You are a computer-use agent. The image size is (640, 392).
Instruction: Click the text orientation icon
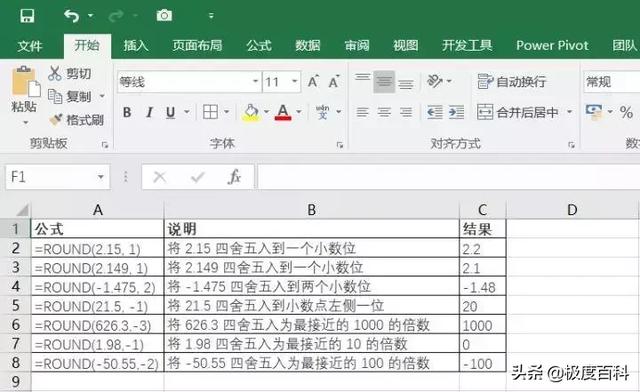[435, 81]
